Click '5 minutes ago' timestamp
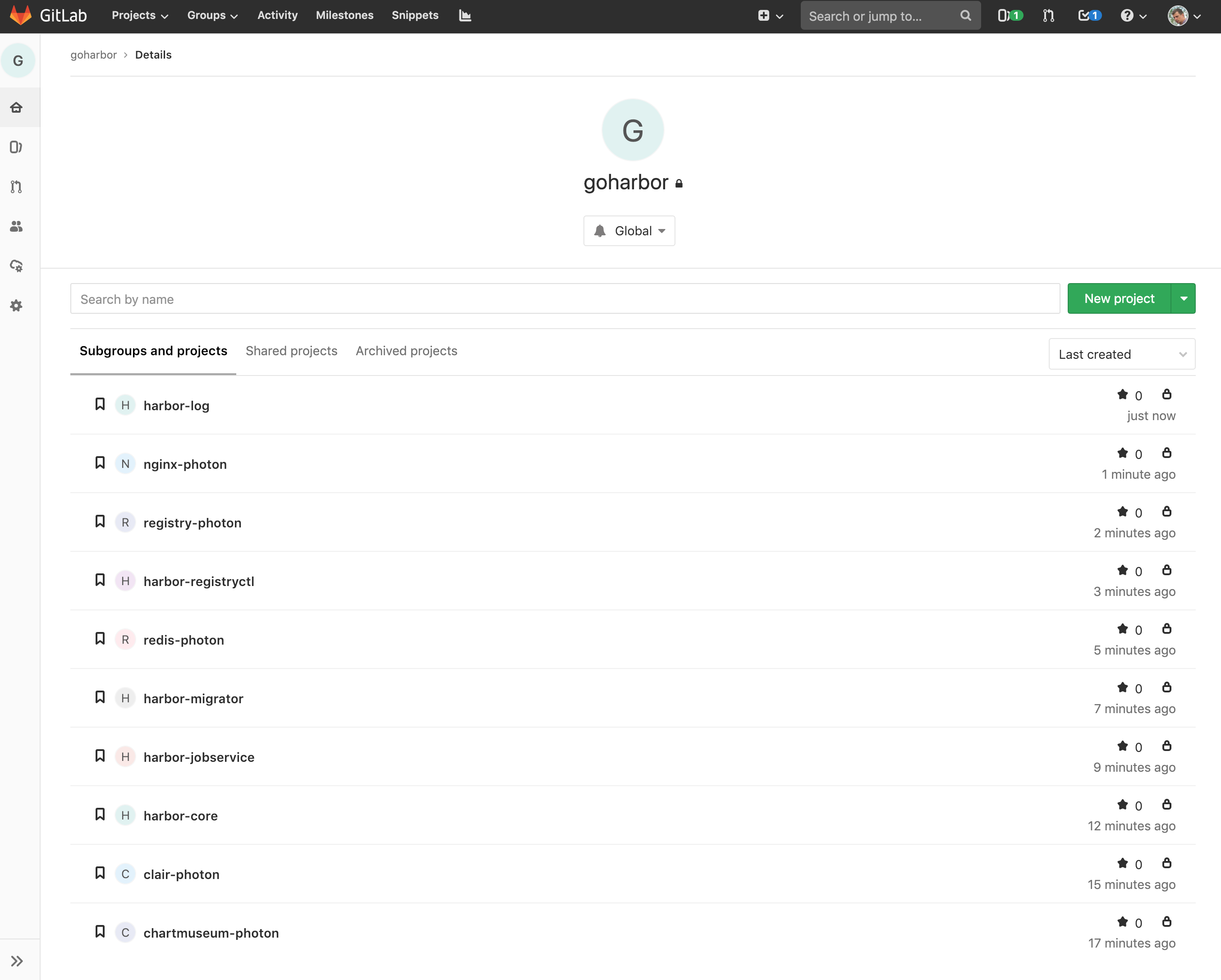Viewport: 1221px width, 980px height. 1134,650
